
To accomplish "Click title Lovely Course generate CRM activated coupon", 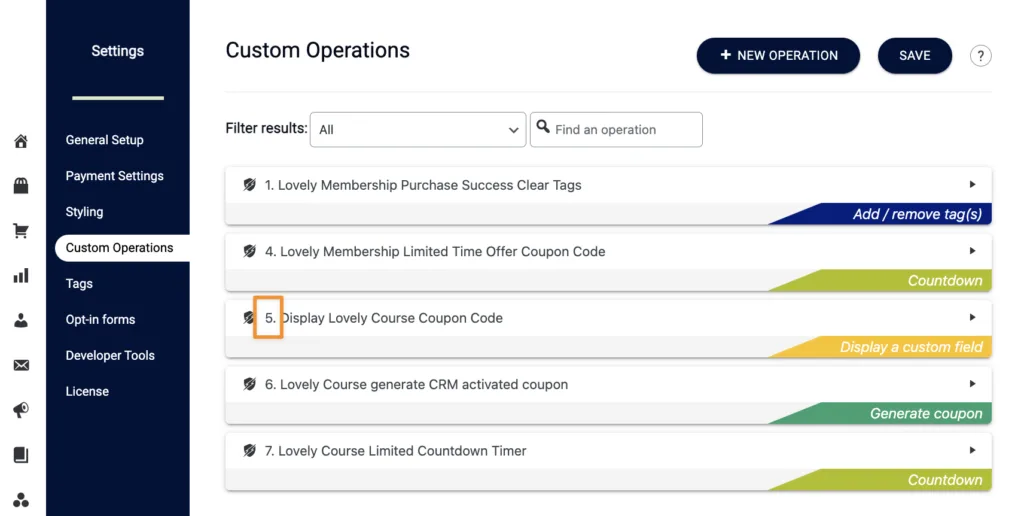I will tap(416, 384).
